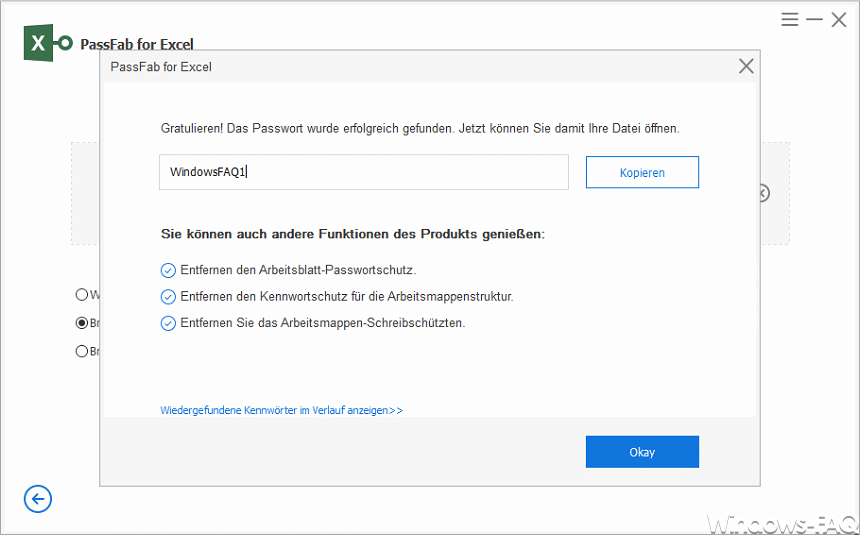Select the third radio option

pos(82,351)
